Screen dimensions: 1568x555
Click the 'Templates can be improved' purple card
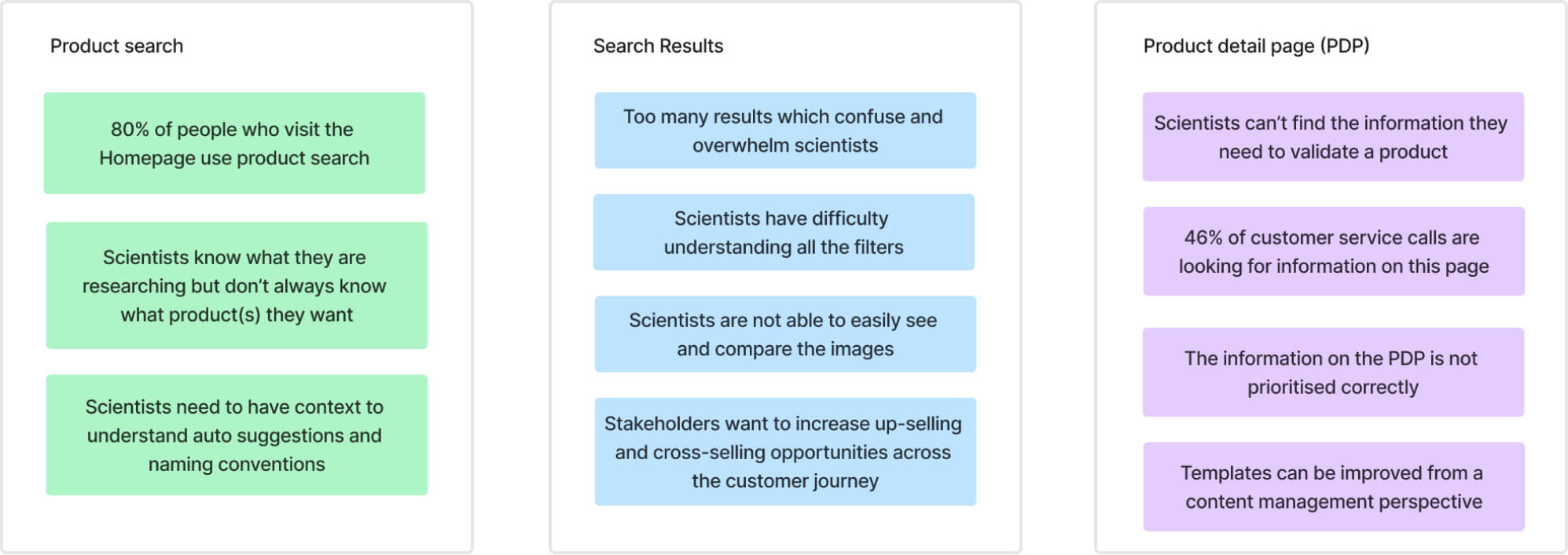pos(1334,487)
